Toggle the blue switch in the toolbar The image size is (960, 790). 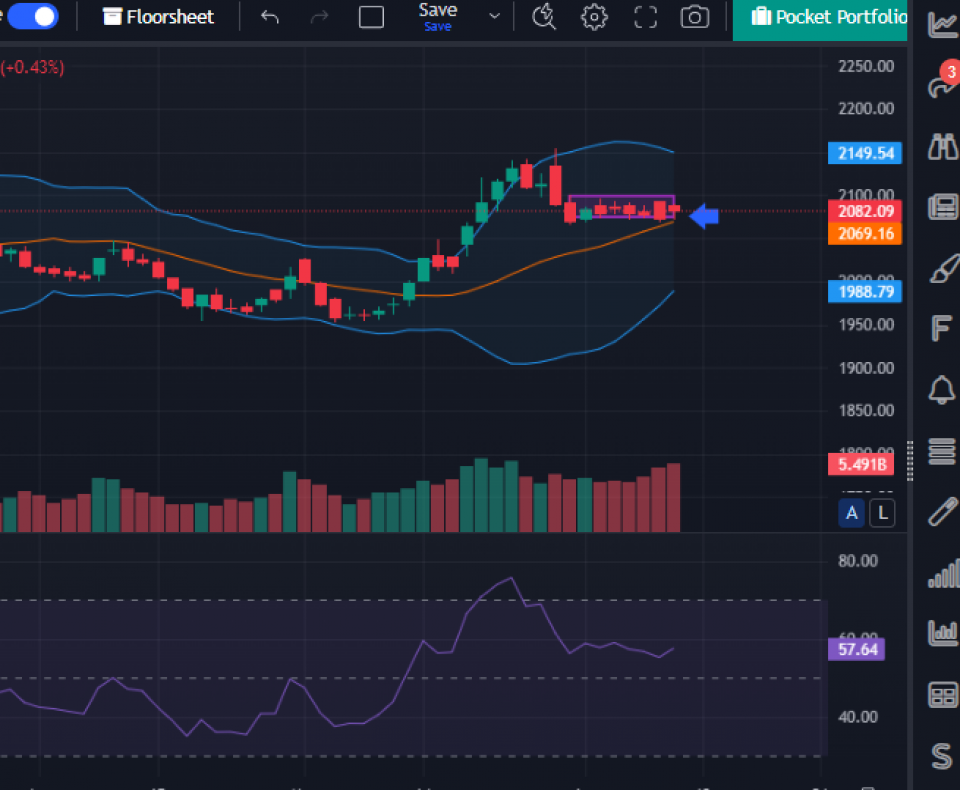tap(32, 17)
